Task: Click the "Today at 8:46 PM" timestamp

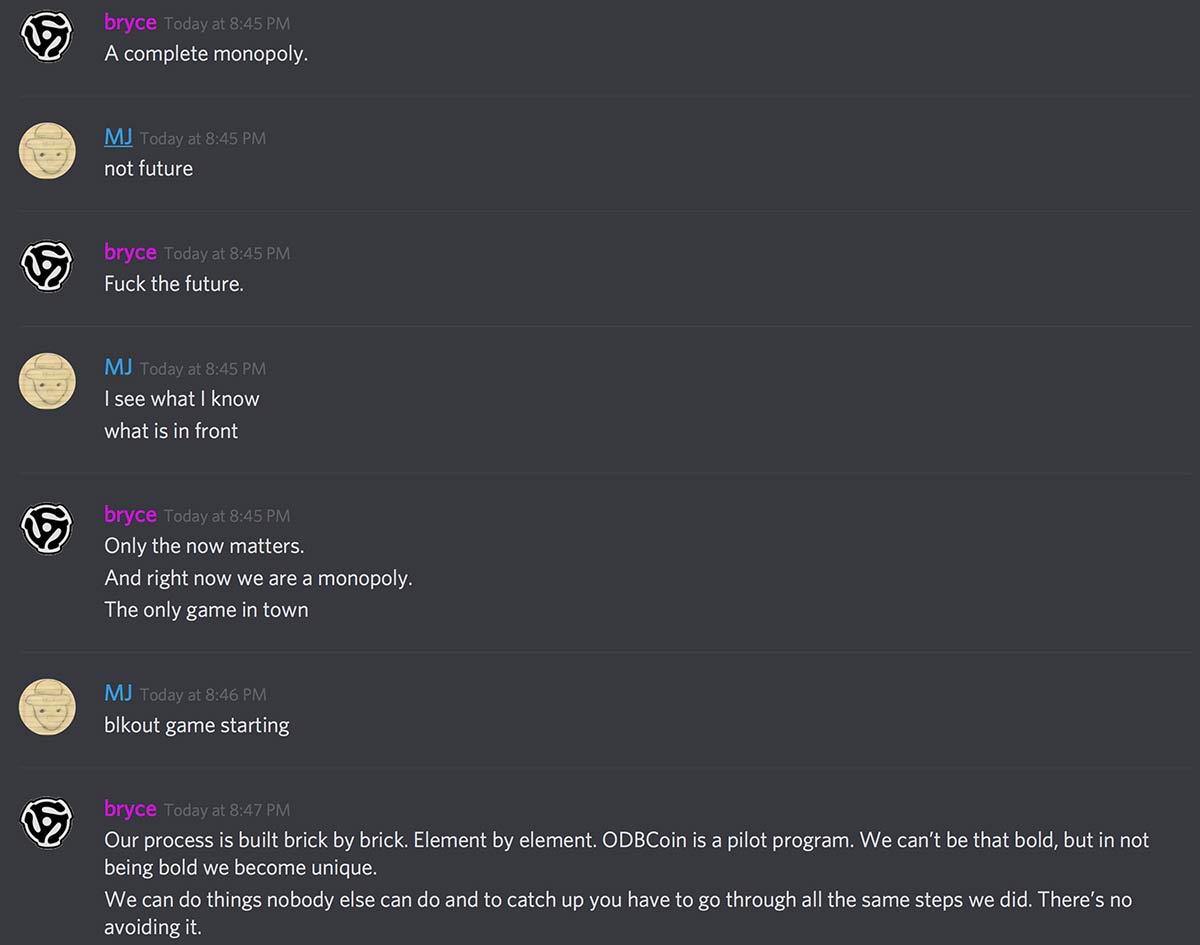Action: [x=203, y=694]
